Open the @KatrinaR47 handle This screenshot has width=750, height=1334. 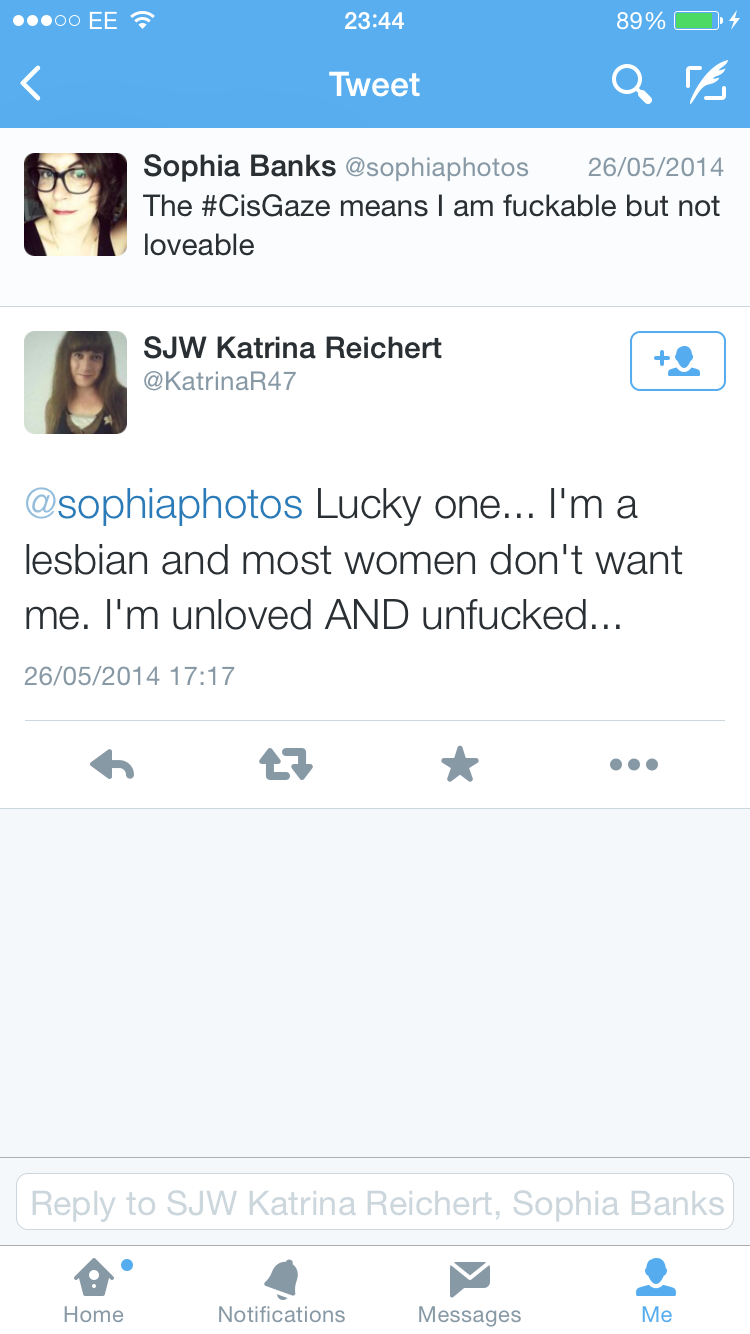tap(220, 381)
